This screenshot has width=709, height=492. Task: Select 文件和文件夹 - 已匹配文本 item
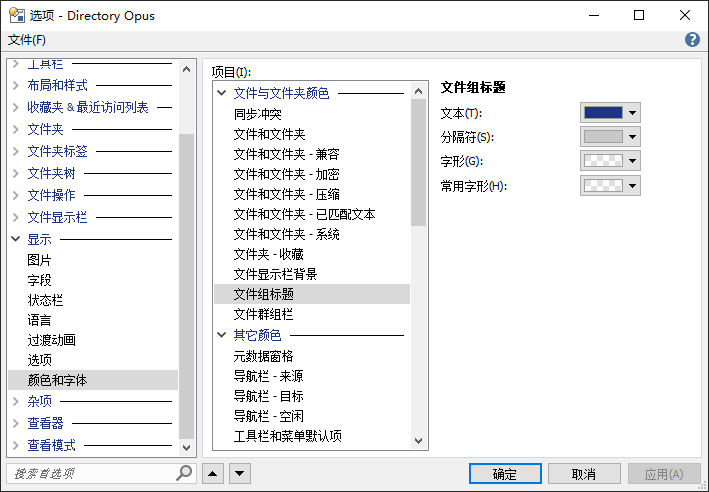pyautogui.click(x=304, y=214)
